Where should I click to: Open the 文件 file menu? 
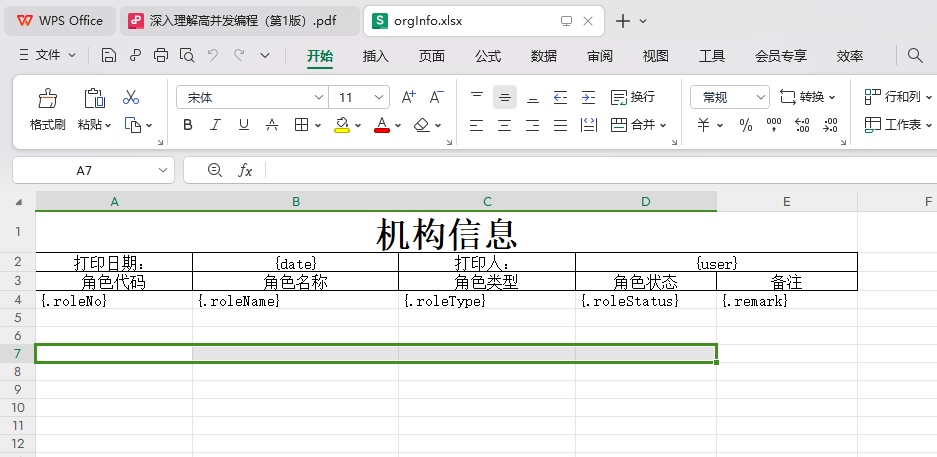47,56
